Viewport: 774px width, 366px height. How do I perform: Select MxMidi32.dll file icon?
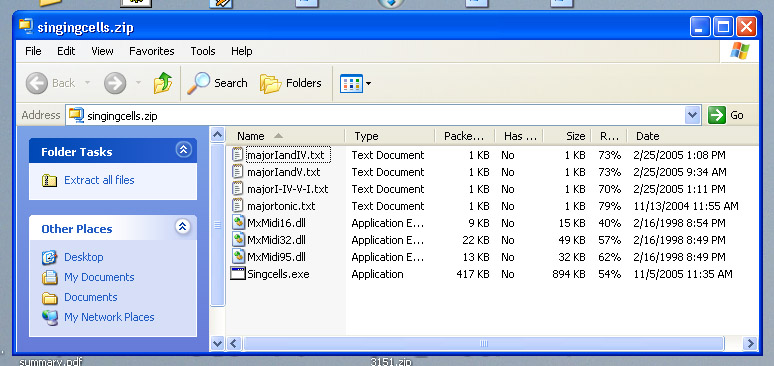pos(238,240)
